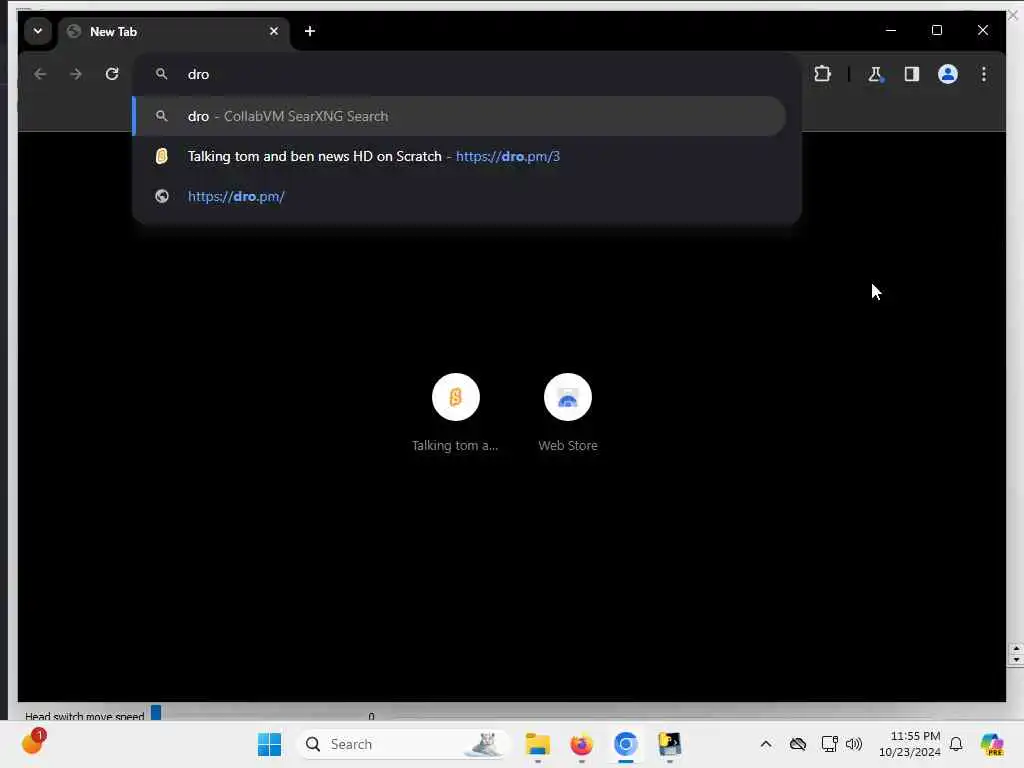This screenshot has height=768, width=1024.
Task: Launch the Copilot preview icon
Action: point(992,744)
